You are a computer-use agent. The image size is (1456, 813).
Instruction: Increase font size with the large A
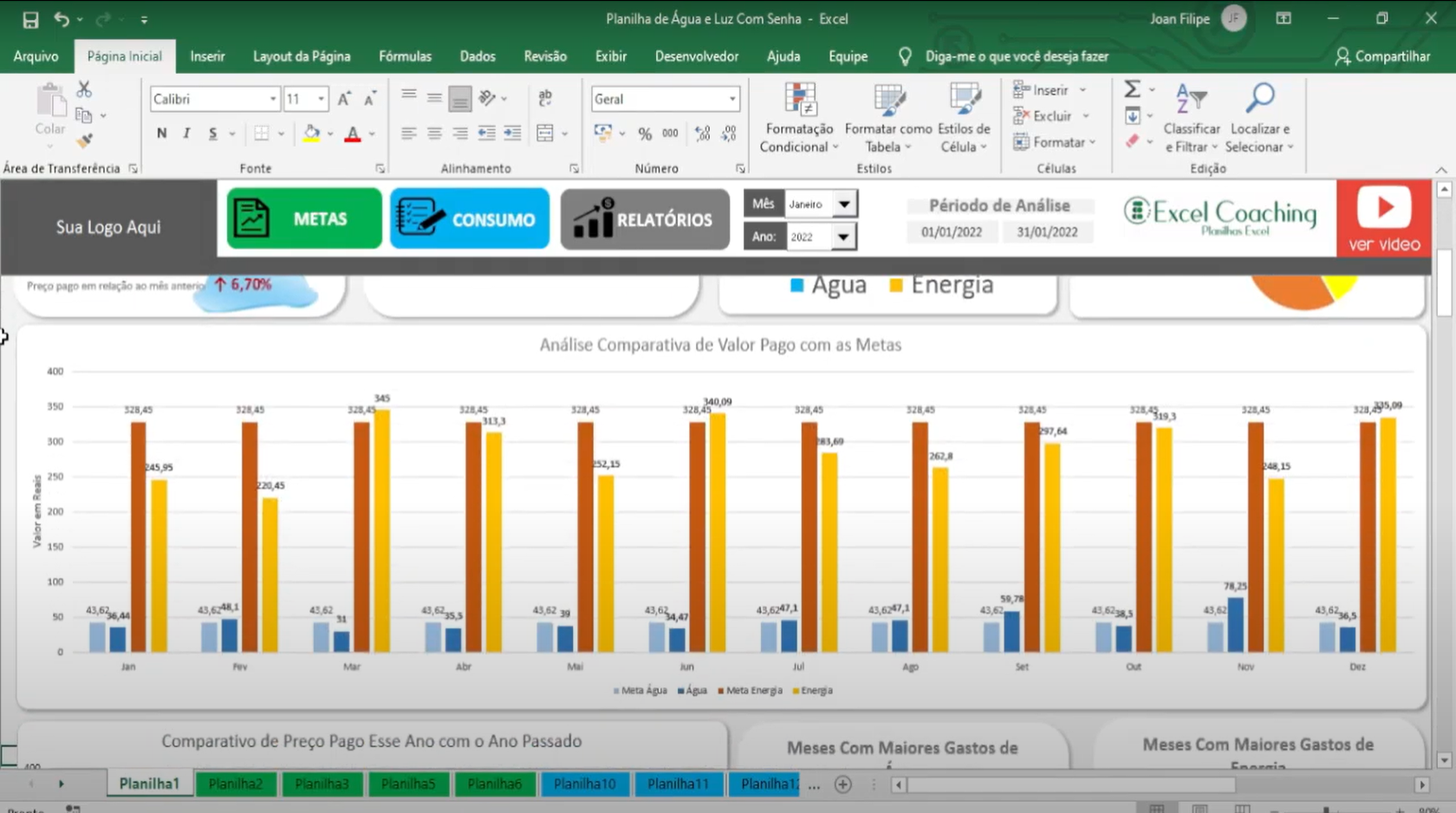344,99
